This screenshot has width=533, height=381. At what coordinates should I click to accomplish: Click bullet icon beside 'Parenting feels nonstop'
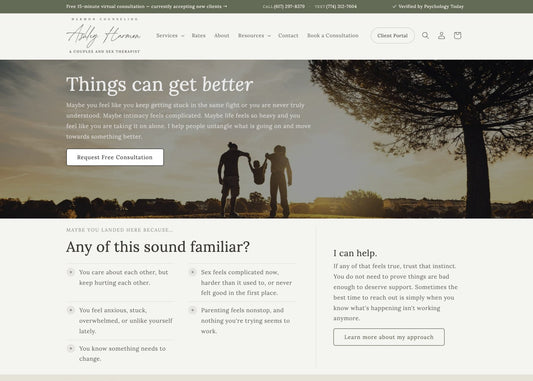(192, 310)
